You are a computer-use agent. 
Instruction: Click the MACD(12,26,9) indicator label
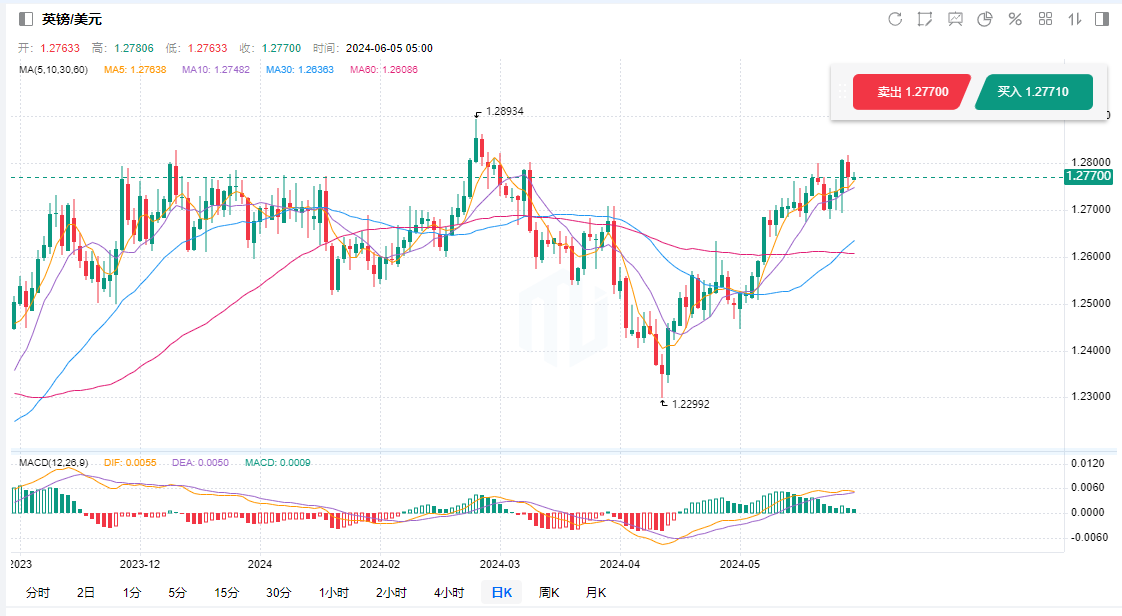[x=54, y=462]
